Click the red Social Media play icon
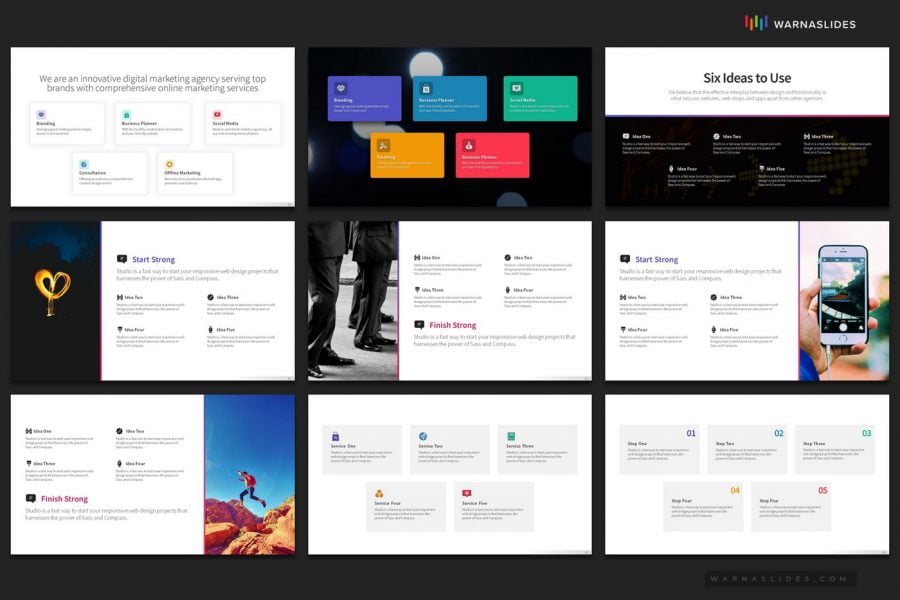This screenshot has width=900, height=600. 216,114
